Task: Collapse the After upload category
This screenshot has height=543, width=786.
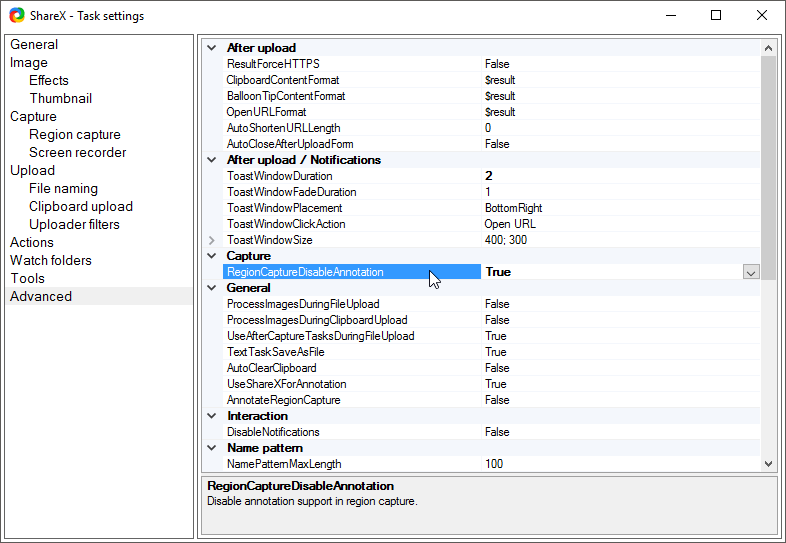Action: pyautogui.click(x=211, y=48)
